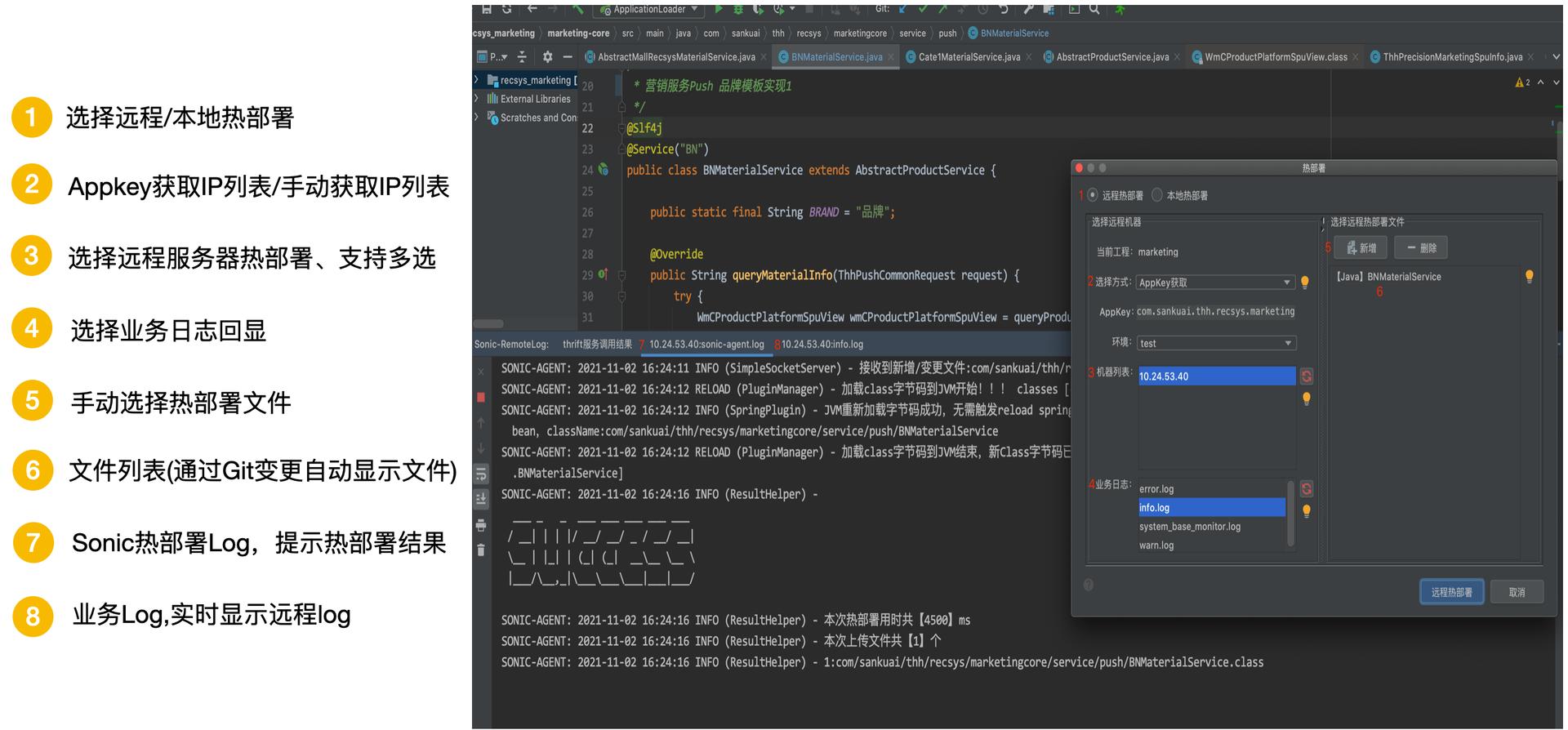Screen dimensions: 1568x730
Task: Click help question mark in 热部署 dialog
Action: pos(1089,585)
